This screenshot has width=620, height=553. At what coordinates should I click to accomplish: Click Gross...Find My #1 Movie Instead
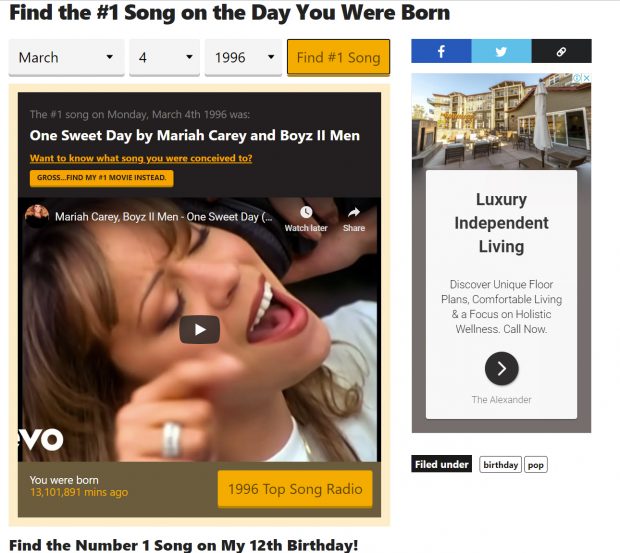(x=102, y=178)
